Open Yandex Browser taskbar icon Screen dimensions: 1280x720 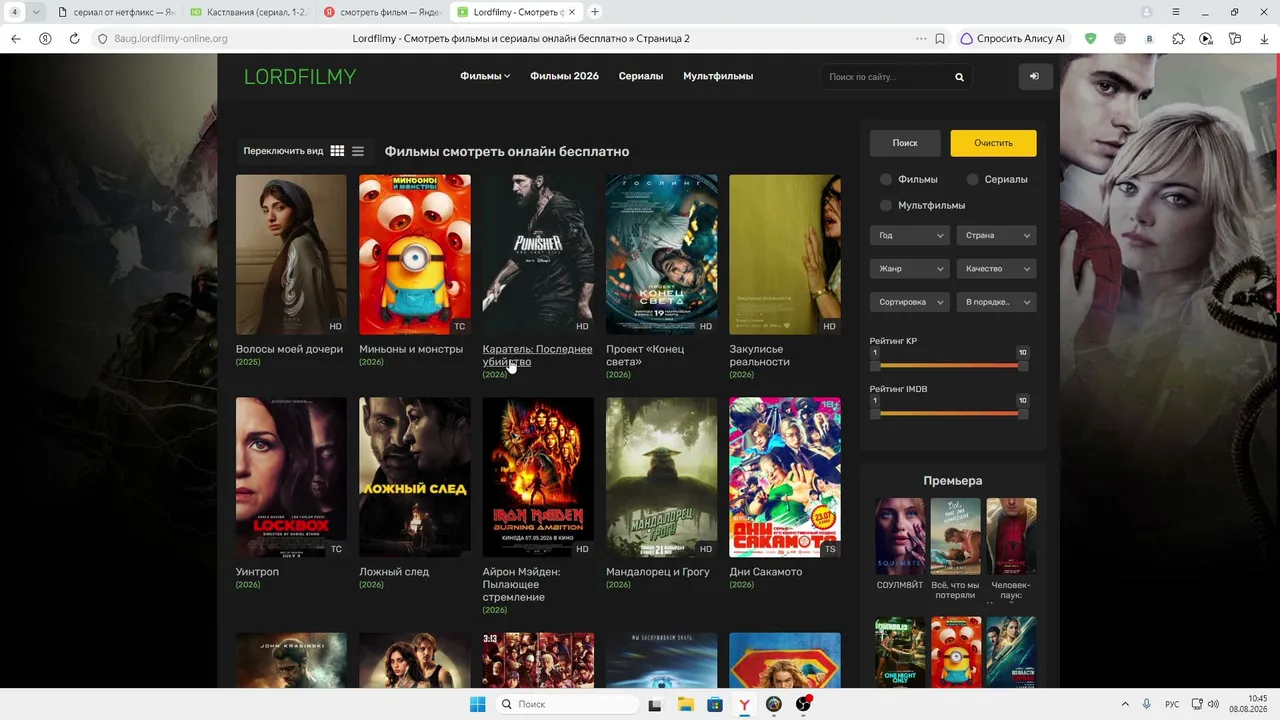tap(745, 704)
